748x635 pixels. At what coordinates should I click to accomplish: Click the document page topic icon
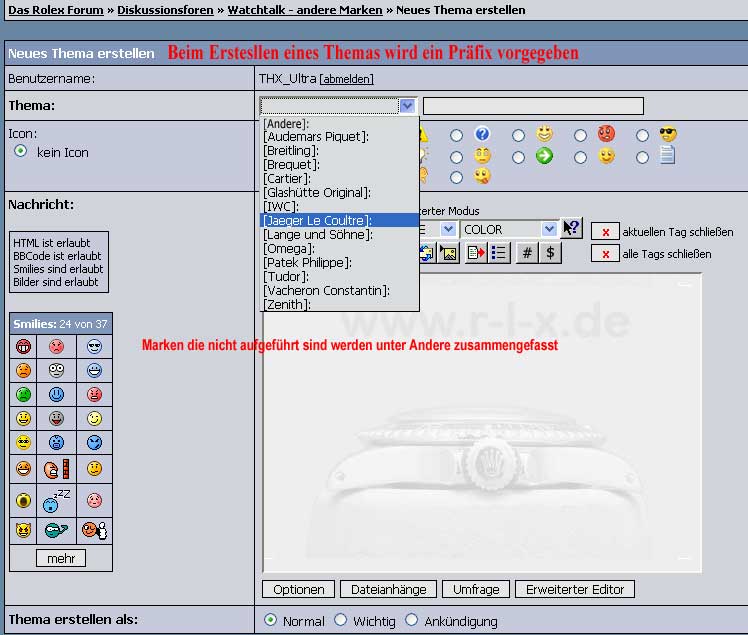pos(667,155)
